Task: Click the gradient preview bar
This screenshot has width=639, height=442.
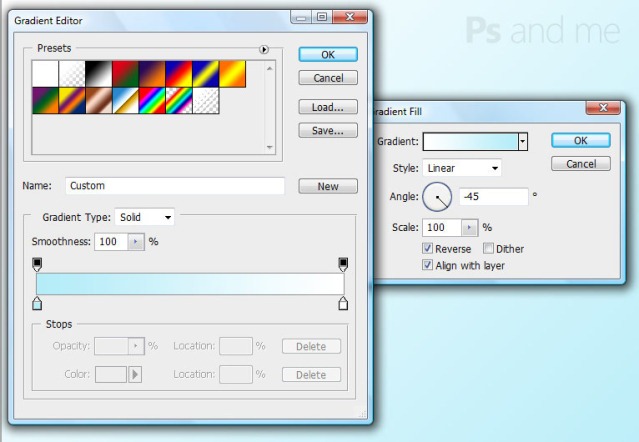Action: click(x=190, y=284)
